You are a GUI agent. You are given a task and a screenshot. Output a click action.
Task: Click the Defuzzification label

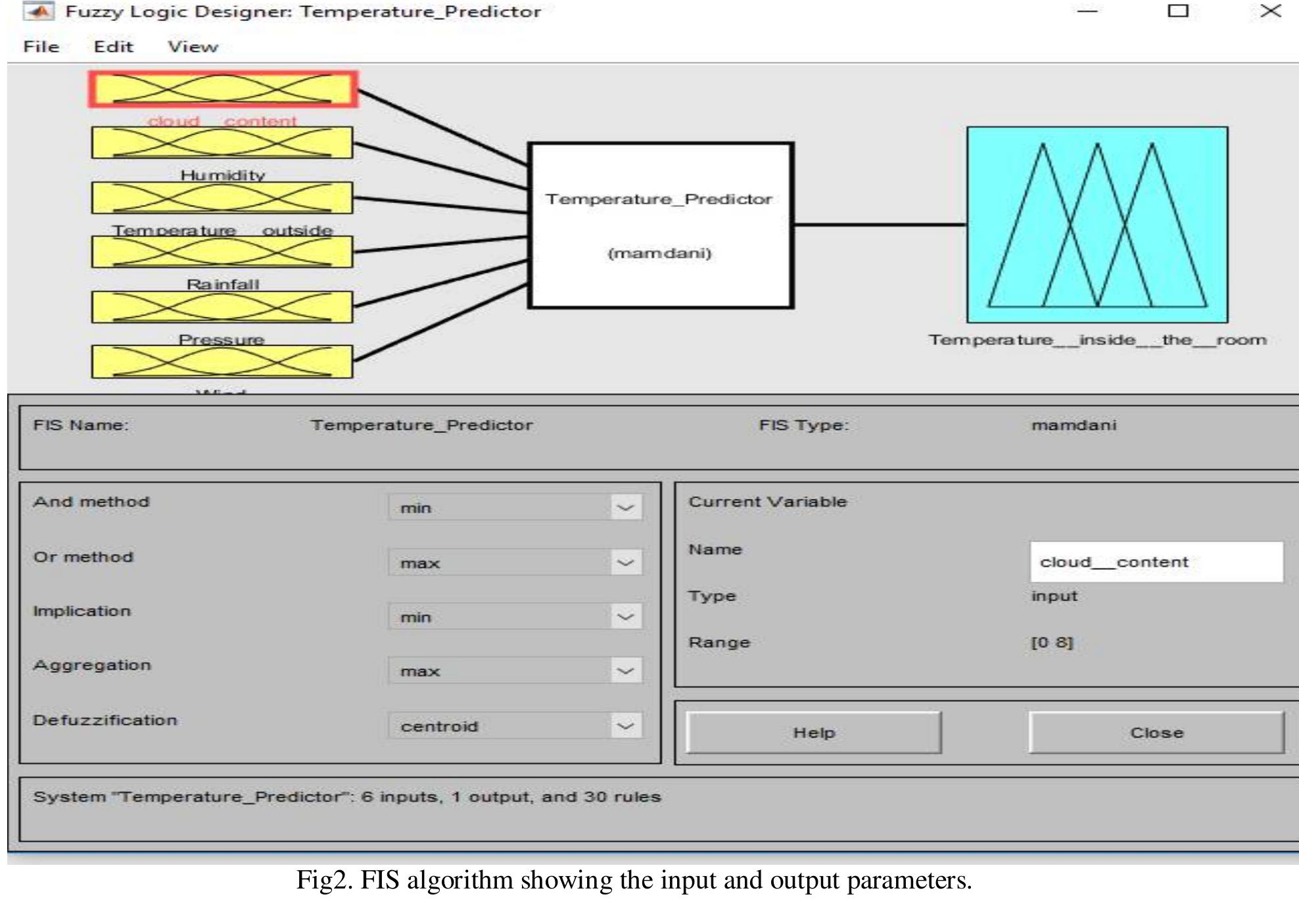coord(105,720)
